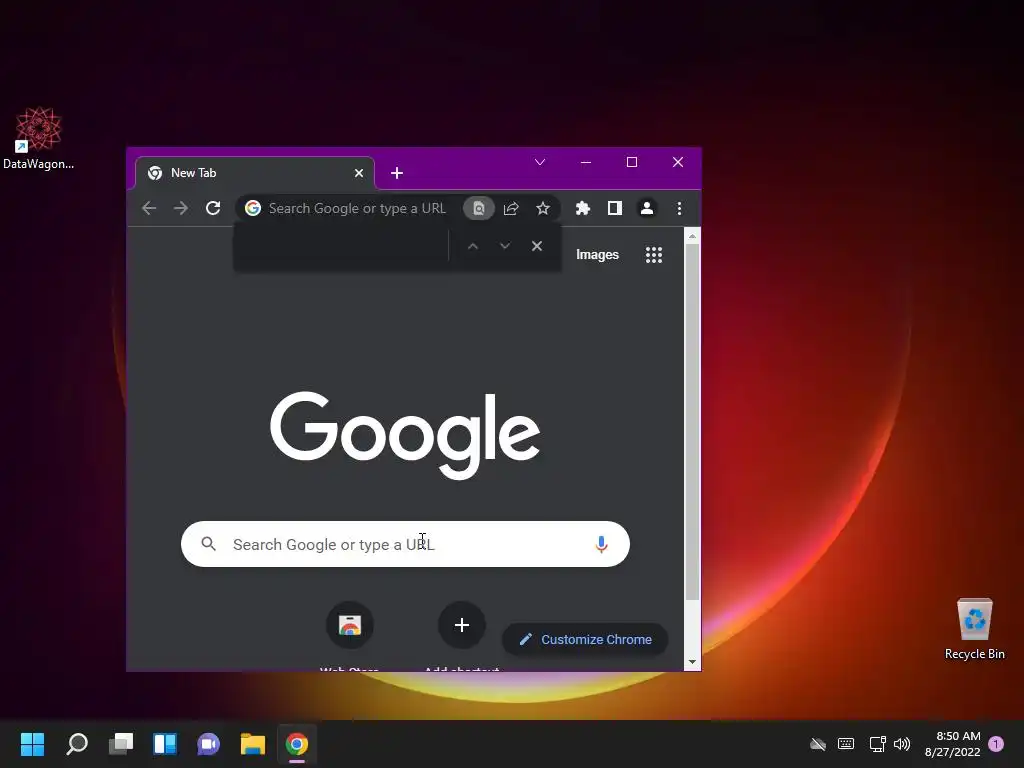Open the notification count badge

(996, 744)
